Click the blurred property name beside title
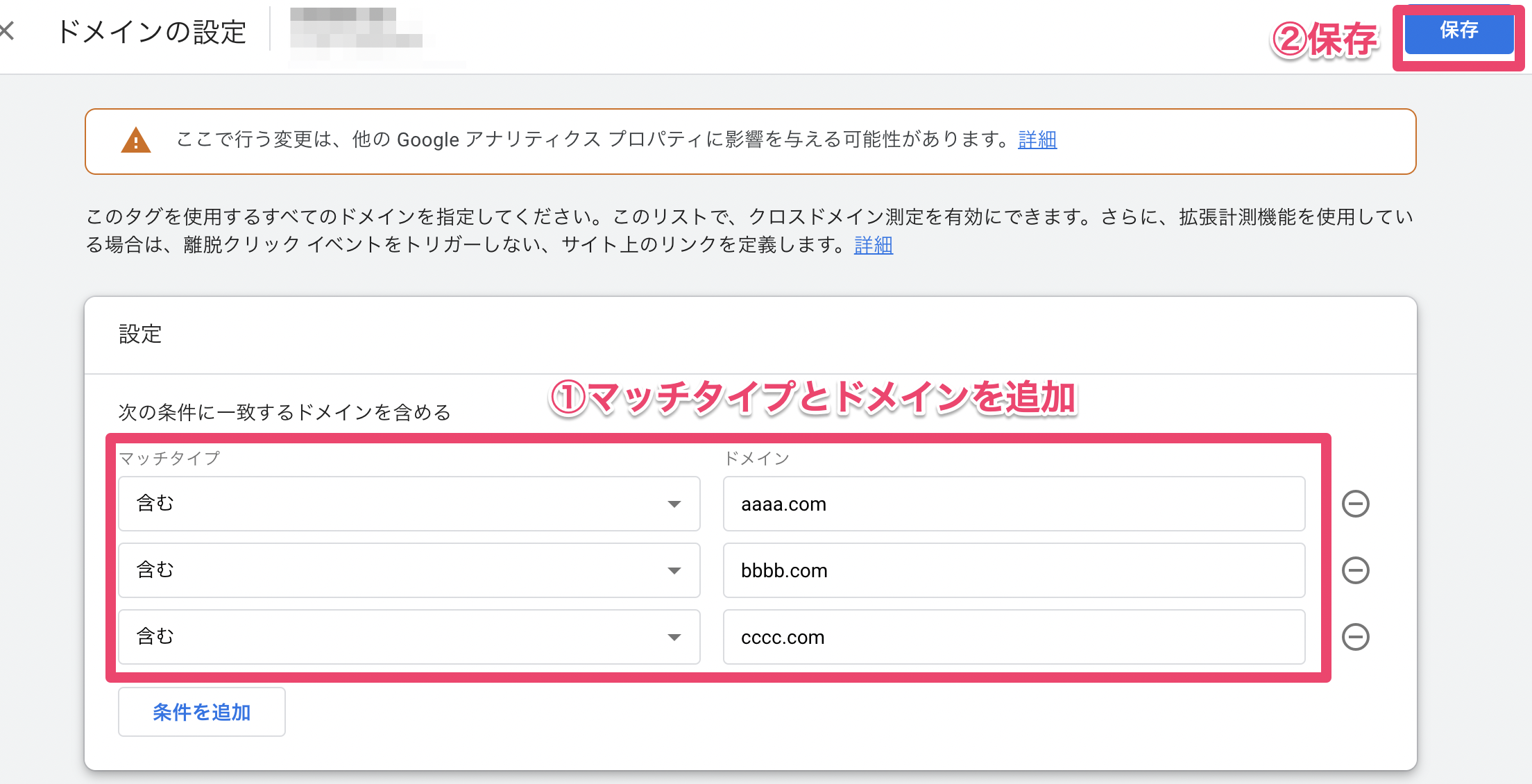 tap(357, 29)
